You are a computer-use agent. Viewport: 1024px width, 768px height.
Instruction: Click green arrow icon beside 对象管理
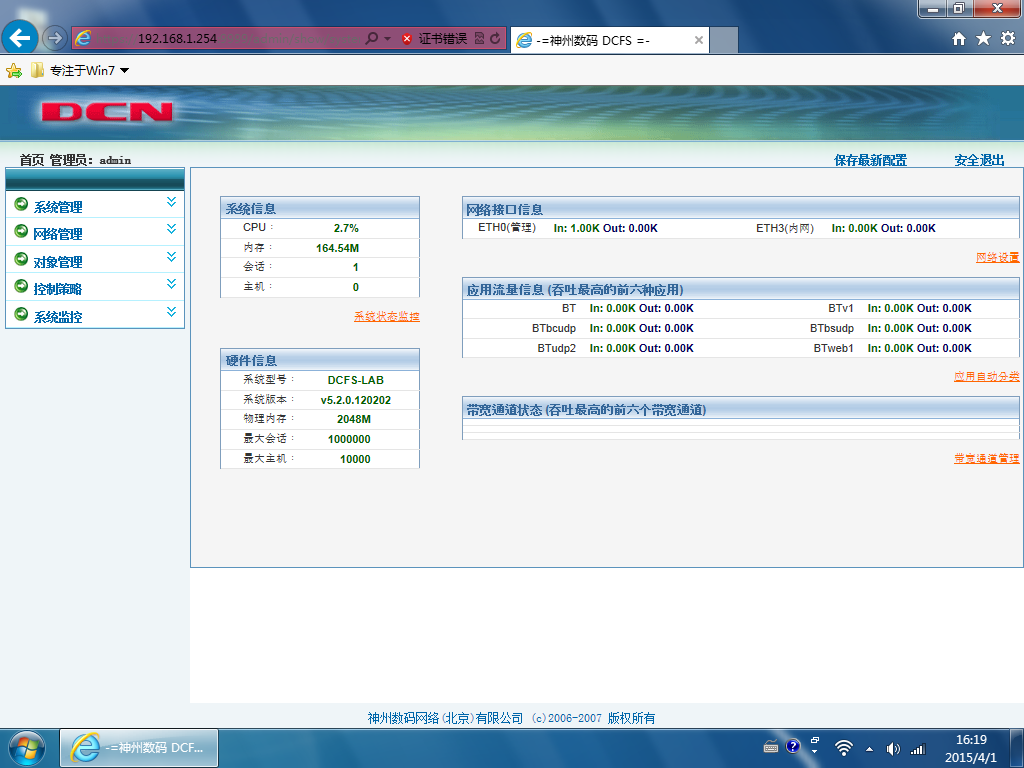click(x=21, y=259)
